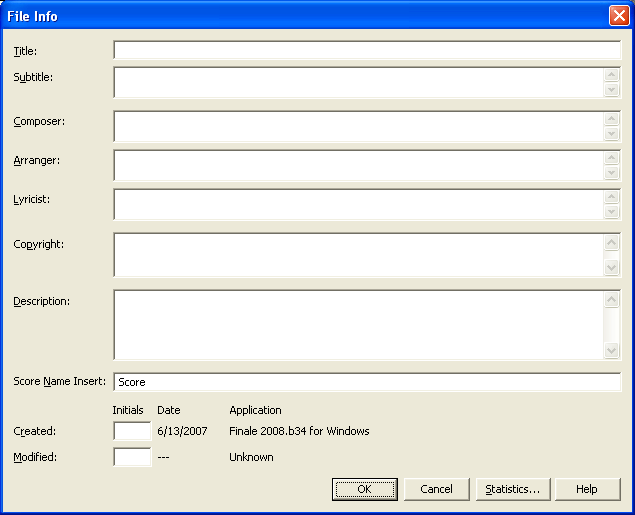Image resolution: width=635 pixels, height=515 pixels.
Task: Click inside the Lyricist text box
Action: [360, 204]
